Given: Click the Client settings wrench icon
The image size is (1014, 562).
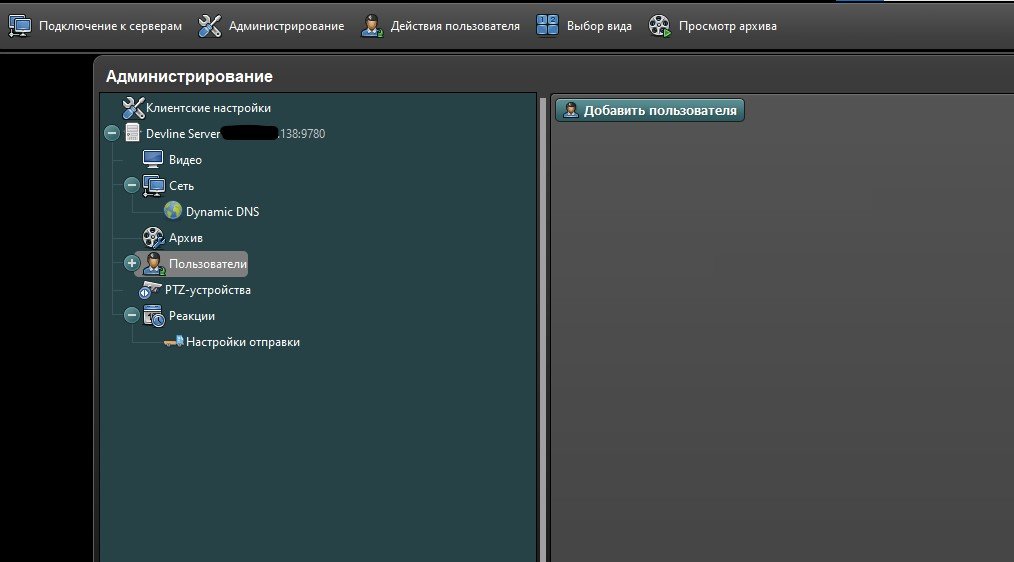Looking at the screenshot, I should point(133,108).
